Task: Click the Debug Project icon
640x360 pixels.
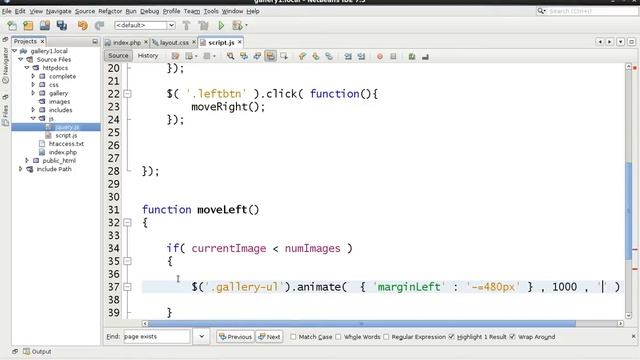Action: [237, 25]
